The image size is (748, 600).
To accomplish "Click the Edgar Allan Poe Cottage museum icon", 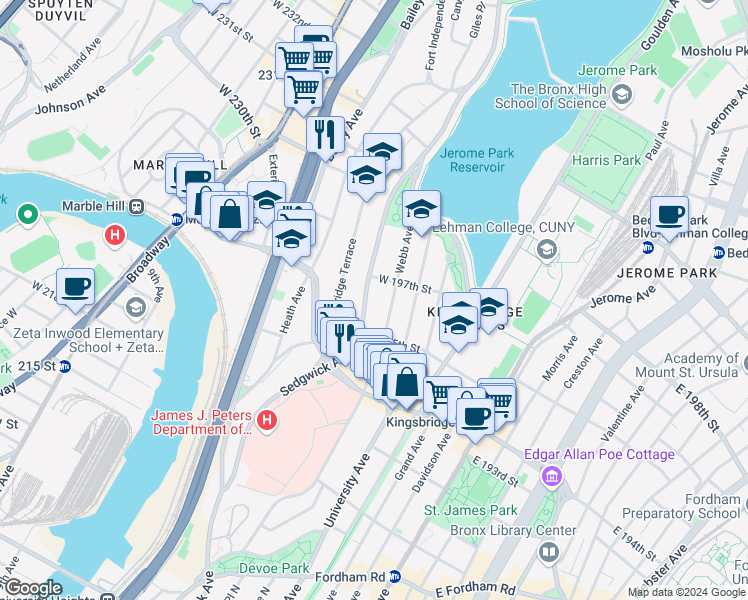I will [x=552, y=476].
